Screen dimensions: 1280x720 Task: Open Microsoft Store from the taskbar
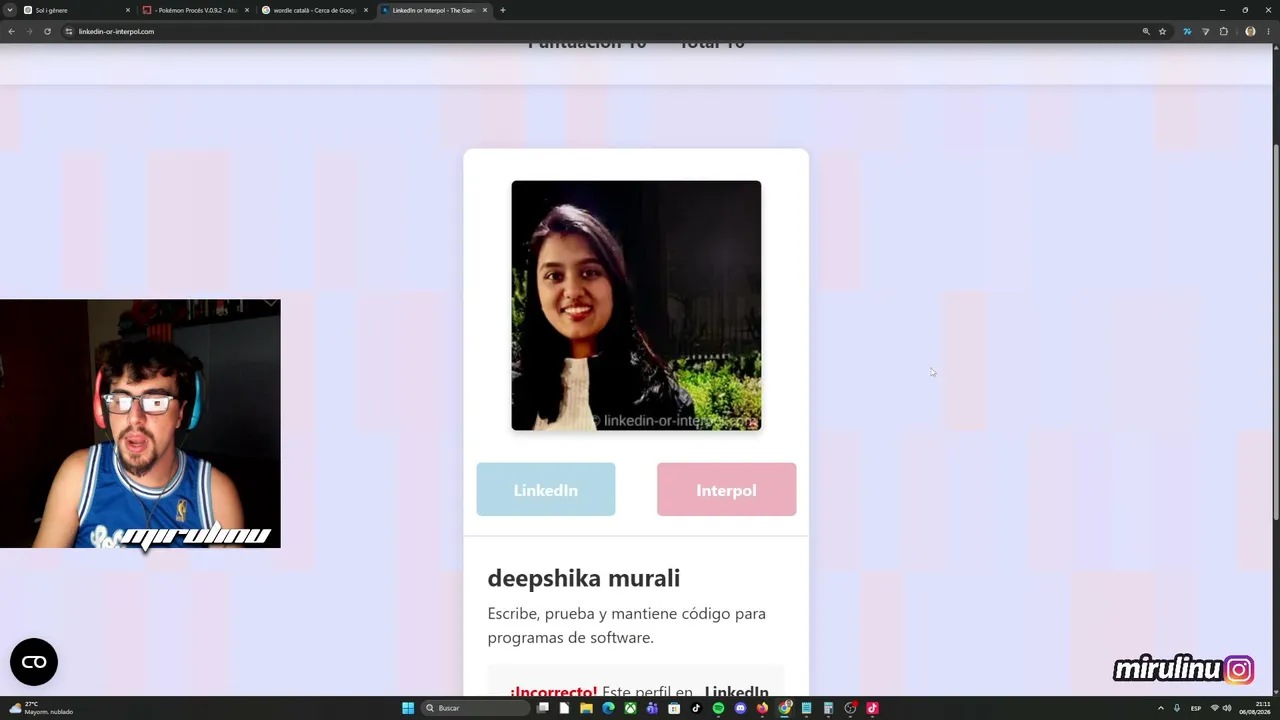click(674, 708)
